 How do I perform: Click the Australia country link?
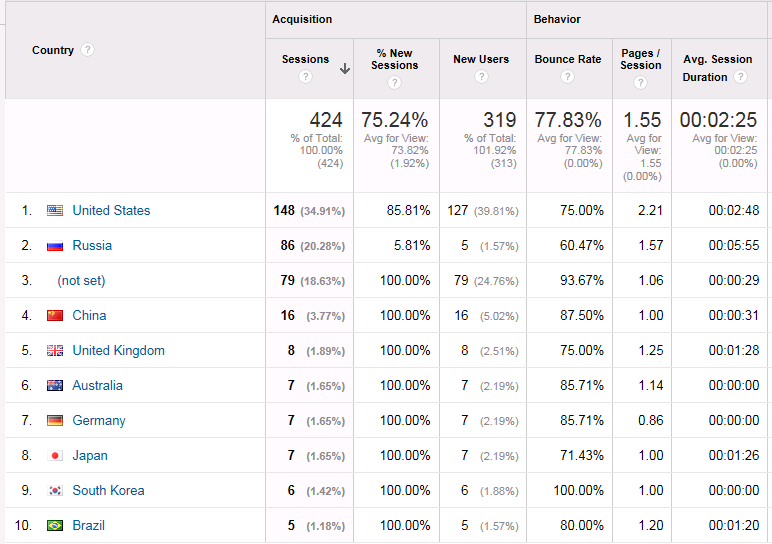click(x=97, y=385)
